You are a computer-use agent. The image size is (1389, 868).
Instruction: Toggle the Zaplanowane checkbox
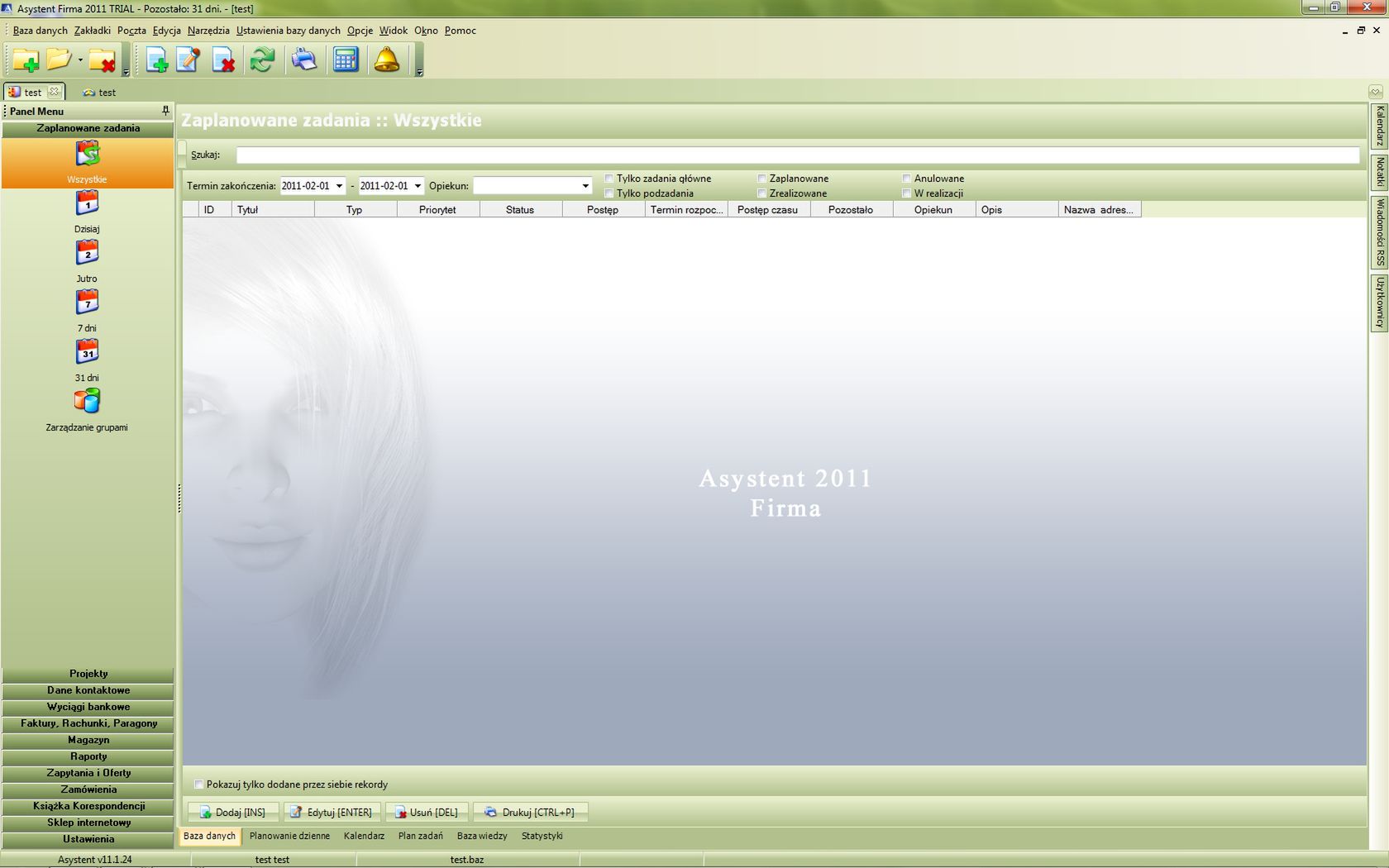(761, 179)
